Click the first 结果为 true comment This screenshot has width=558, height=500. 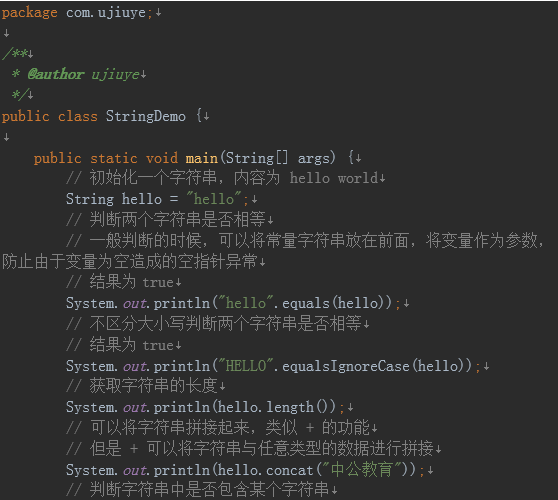[120, 283]
